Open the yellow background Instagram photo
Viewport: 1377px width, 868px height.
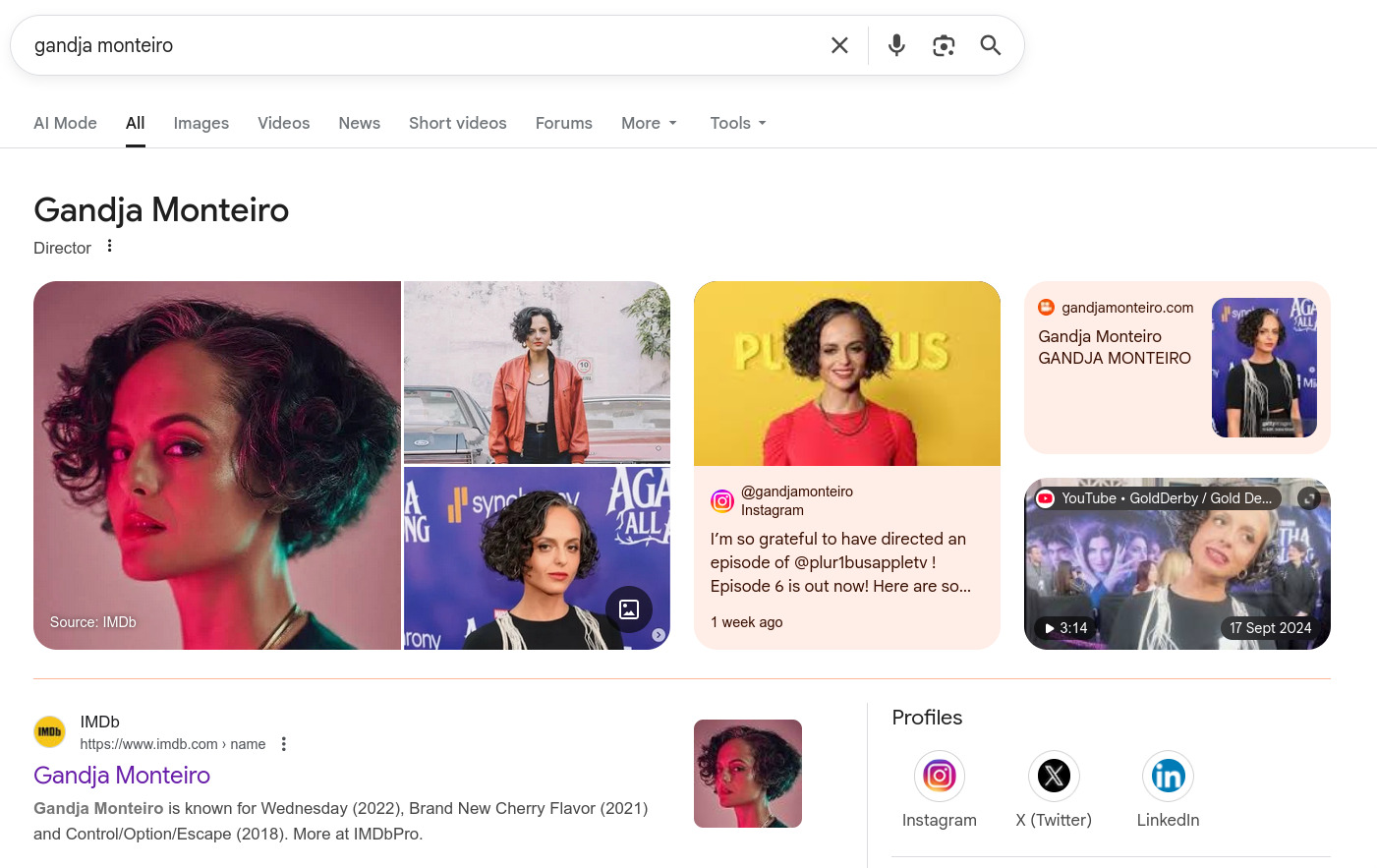[847, 374]
